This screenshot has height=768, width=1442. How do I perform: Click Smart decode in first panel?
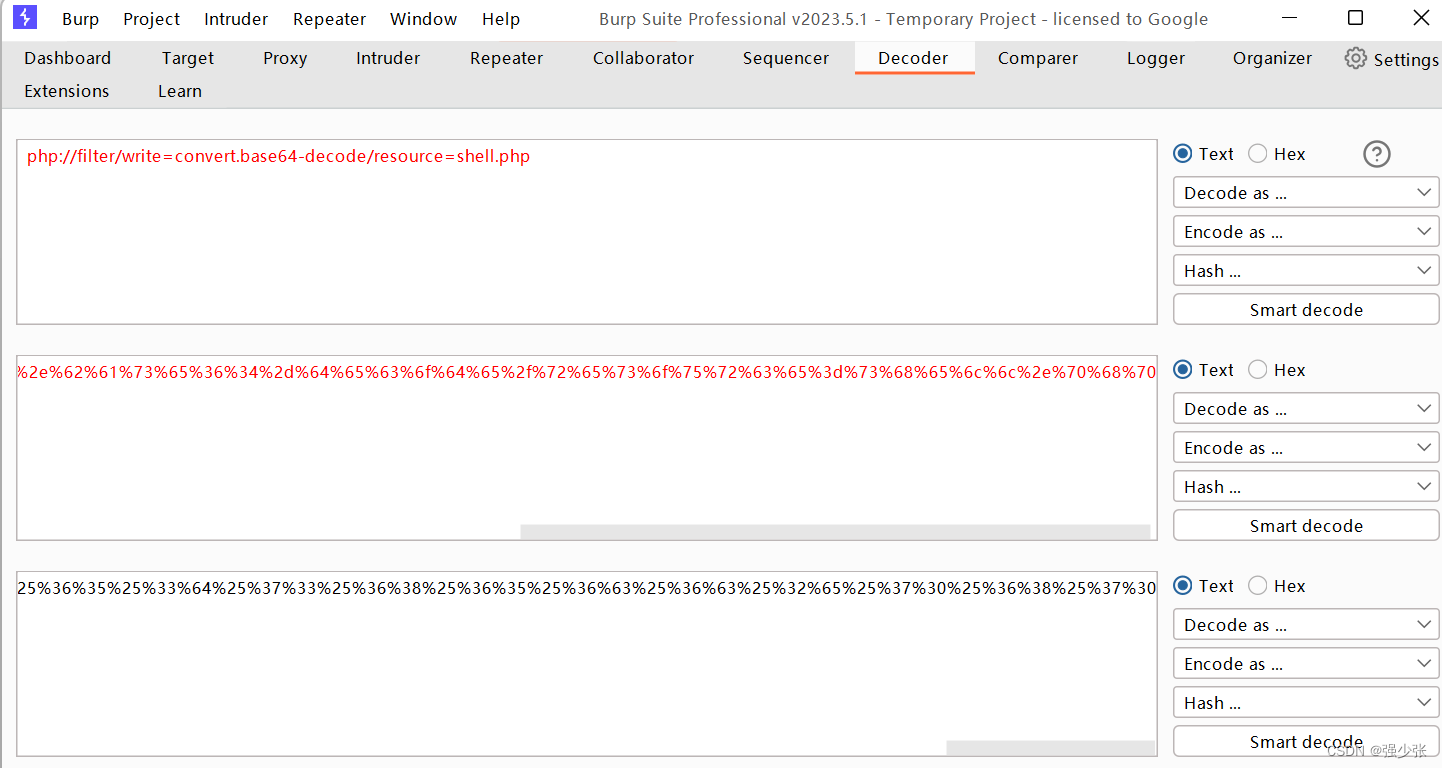coord(1306,310)
